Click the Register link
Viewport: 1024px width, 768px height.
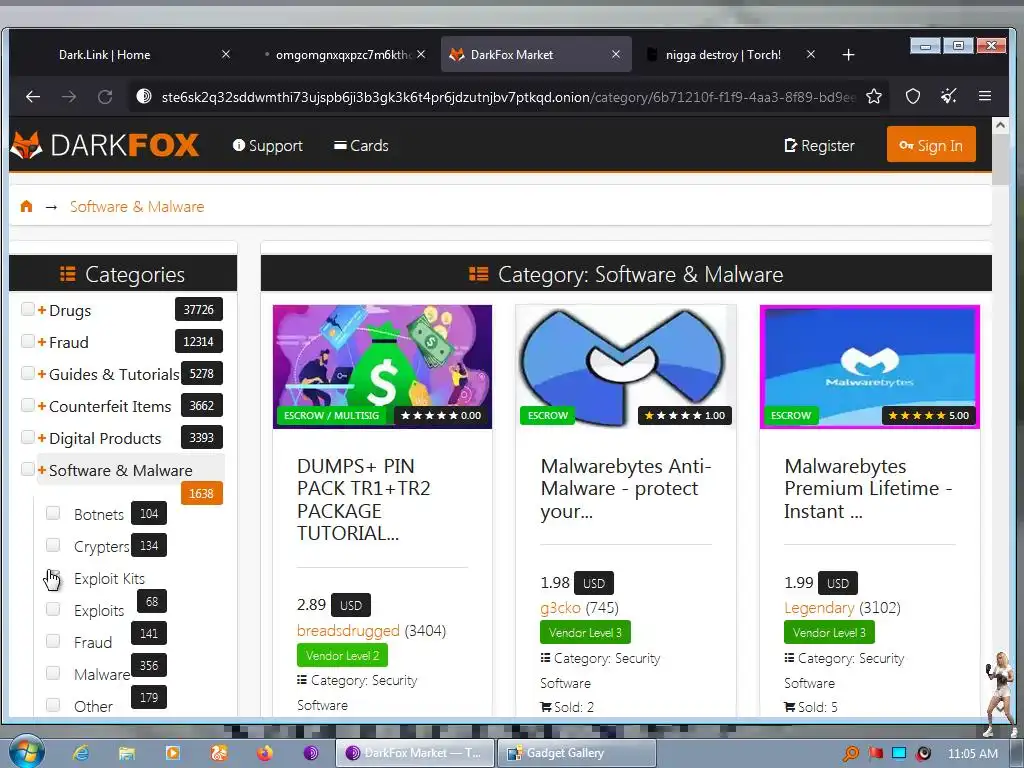tap(819, 146)
